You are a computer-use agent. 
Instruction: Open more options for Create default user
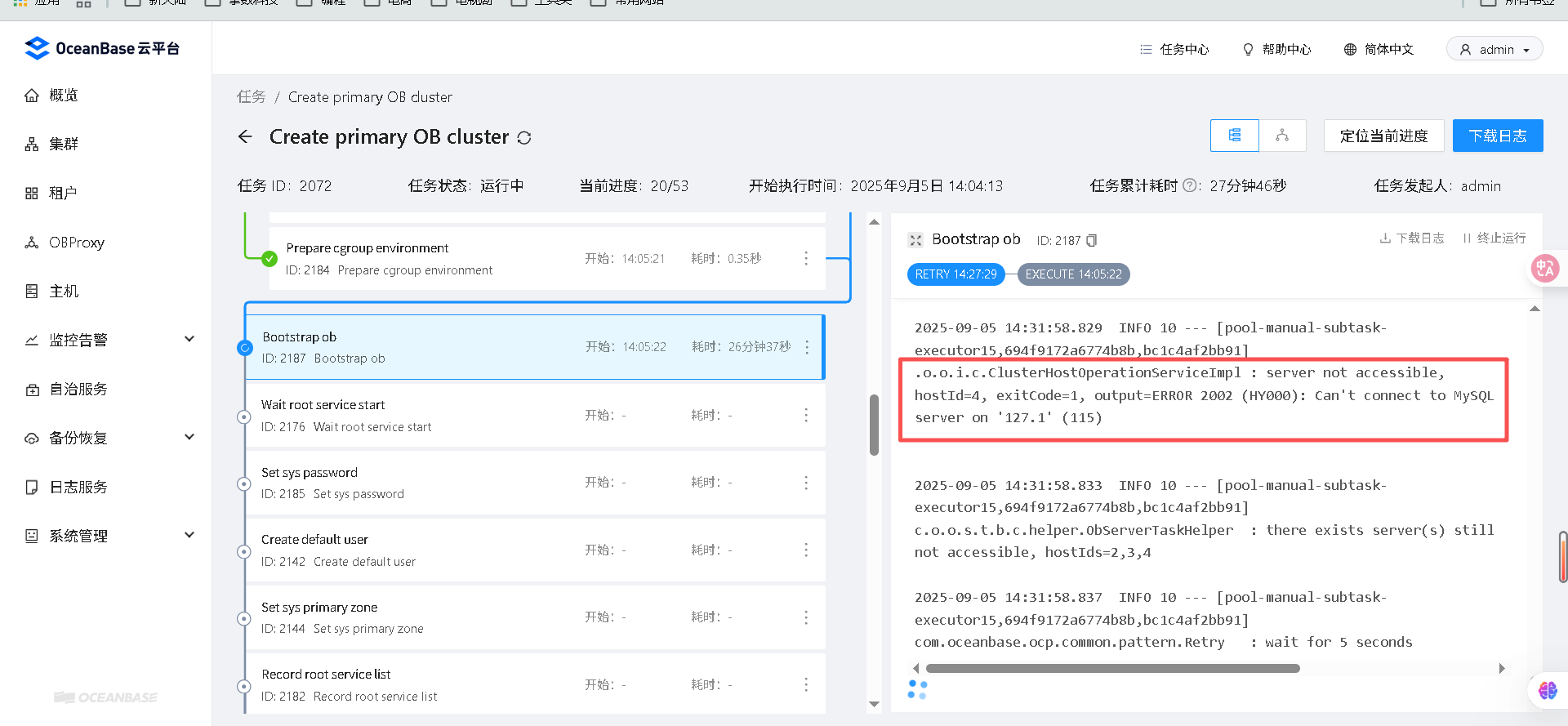tap(806, 550)
